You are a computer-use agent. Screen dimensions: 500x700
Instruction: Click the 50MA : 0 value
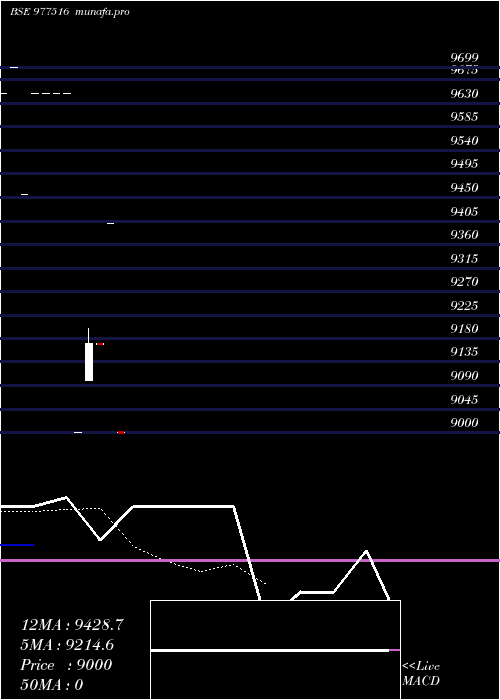(x=52, y=685)
